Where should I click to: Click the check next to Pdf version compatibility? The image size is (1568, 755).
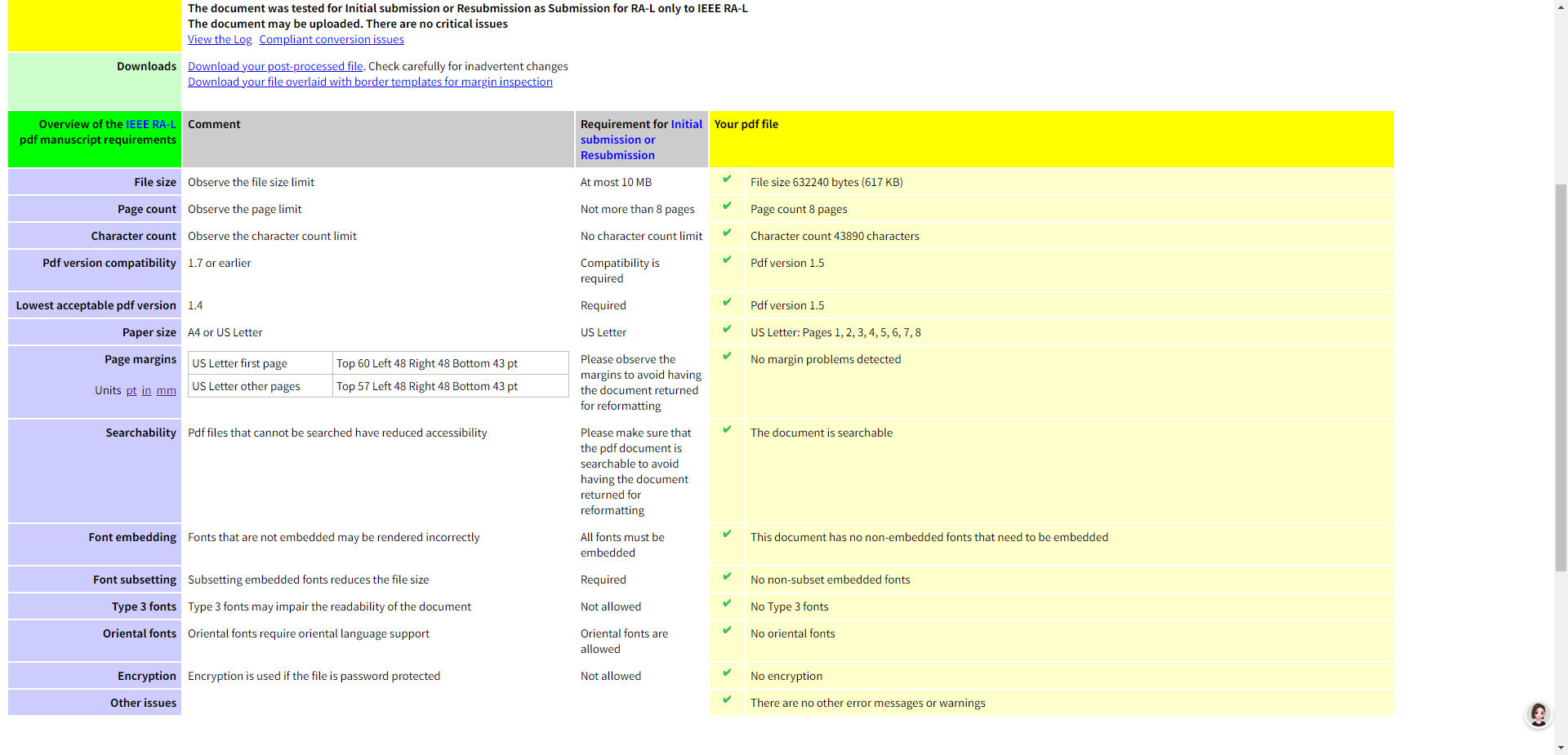pyautogui.click(x=727, y=260)
